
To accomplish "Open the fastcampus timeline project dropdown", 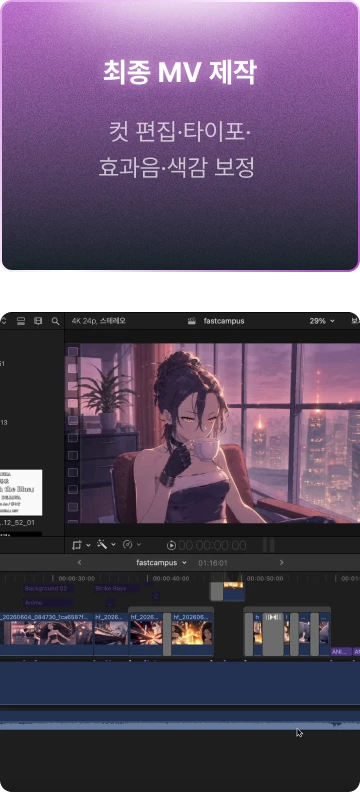I will pos(161,563).
